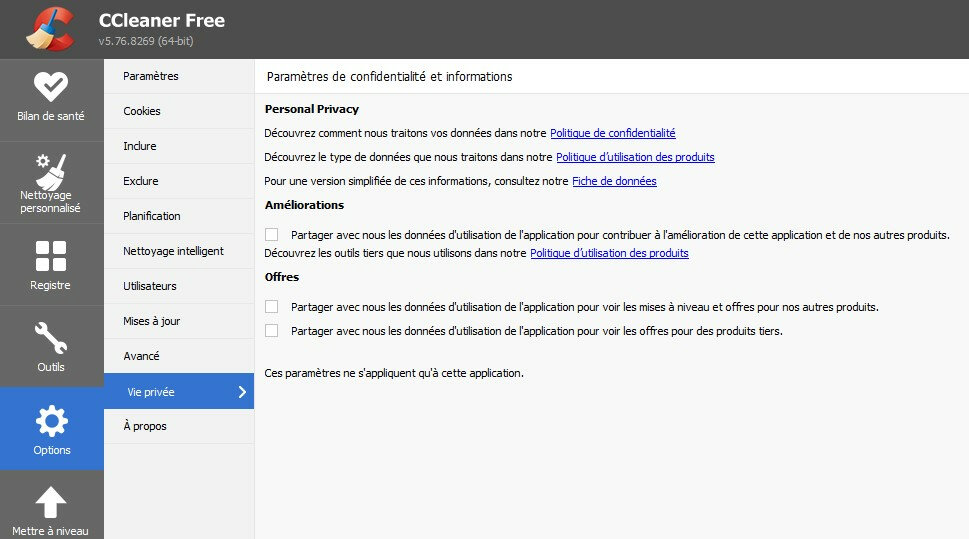Select the Nettoyage personnalisé broom icon
969x539 pixels.
coord(51,169)
